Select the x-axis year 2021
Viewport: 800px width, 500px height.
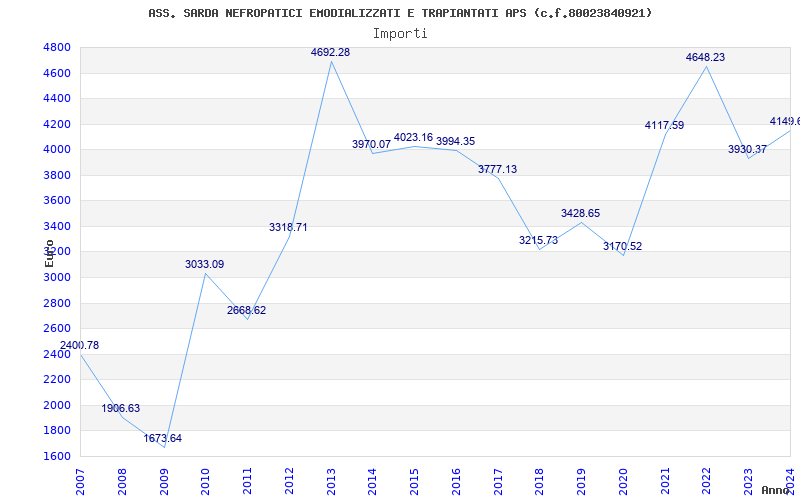tap(665, 482)
